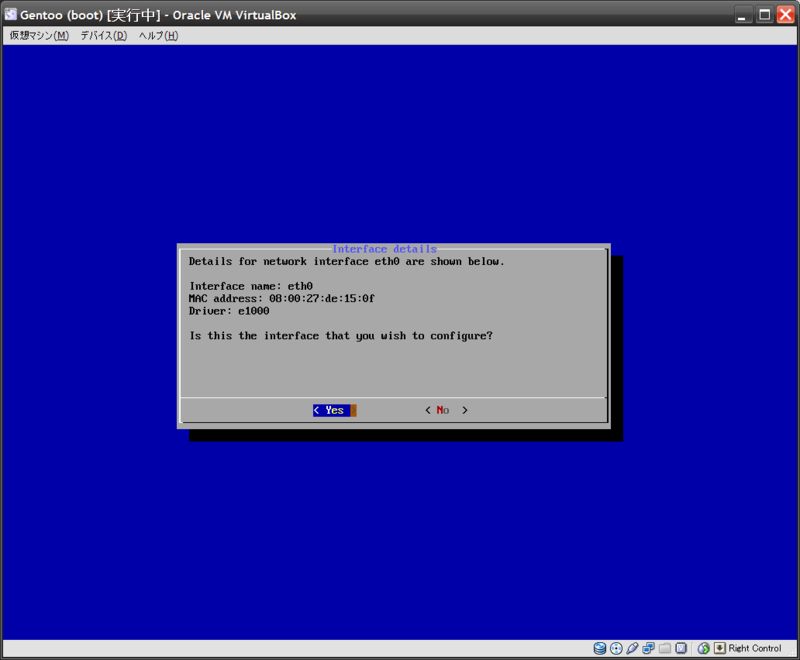Click the keyboard capture arrow icon
Viewport: 800px width, 660px height.
pyautogui.click(x=719, y=648)
